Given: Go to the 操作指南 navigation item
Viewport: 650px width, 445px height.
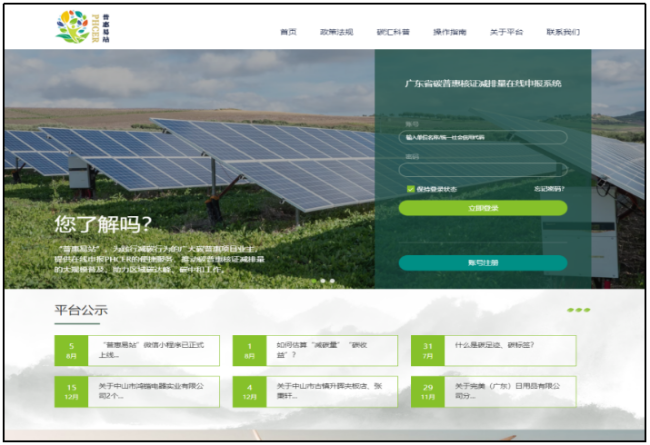Looking at the screenshot, I should tap(449, 32).
